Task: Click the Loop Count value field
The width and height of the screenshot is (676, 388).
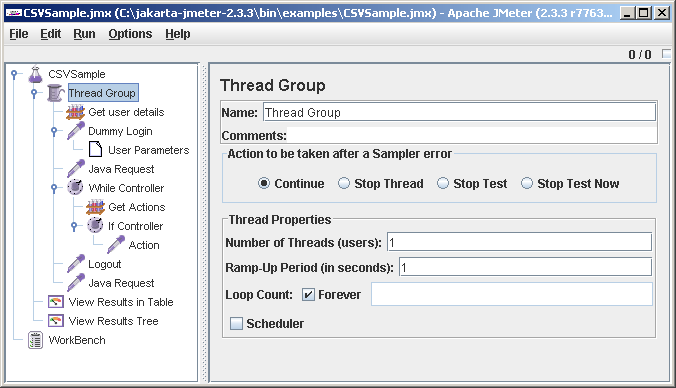Action: tap(512, 294)
